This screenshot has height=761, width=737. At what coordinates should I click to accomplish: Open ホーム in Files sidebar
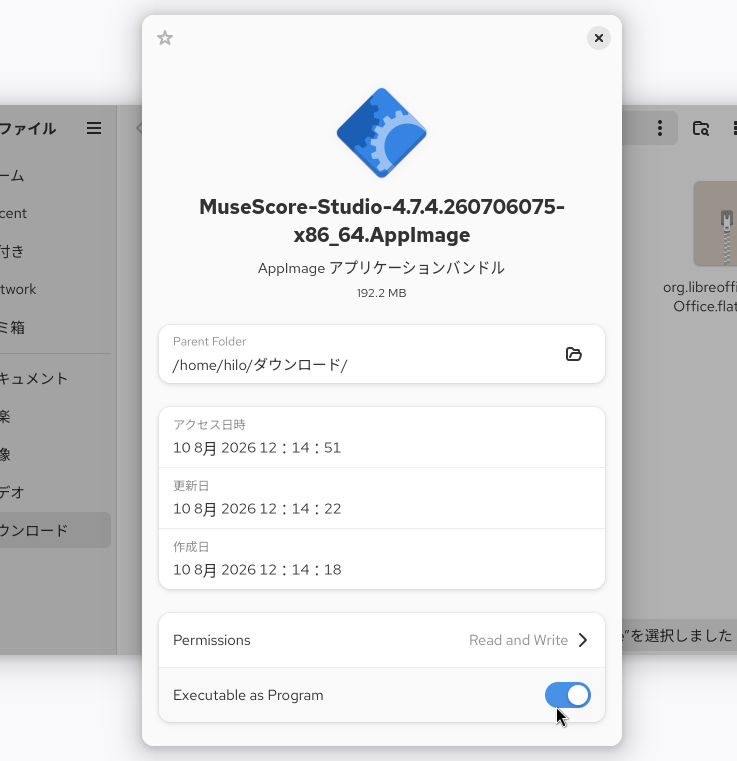click(x=54, y=175)
